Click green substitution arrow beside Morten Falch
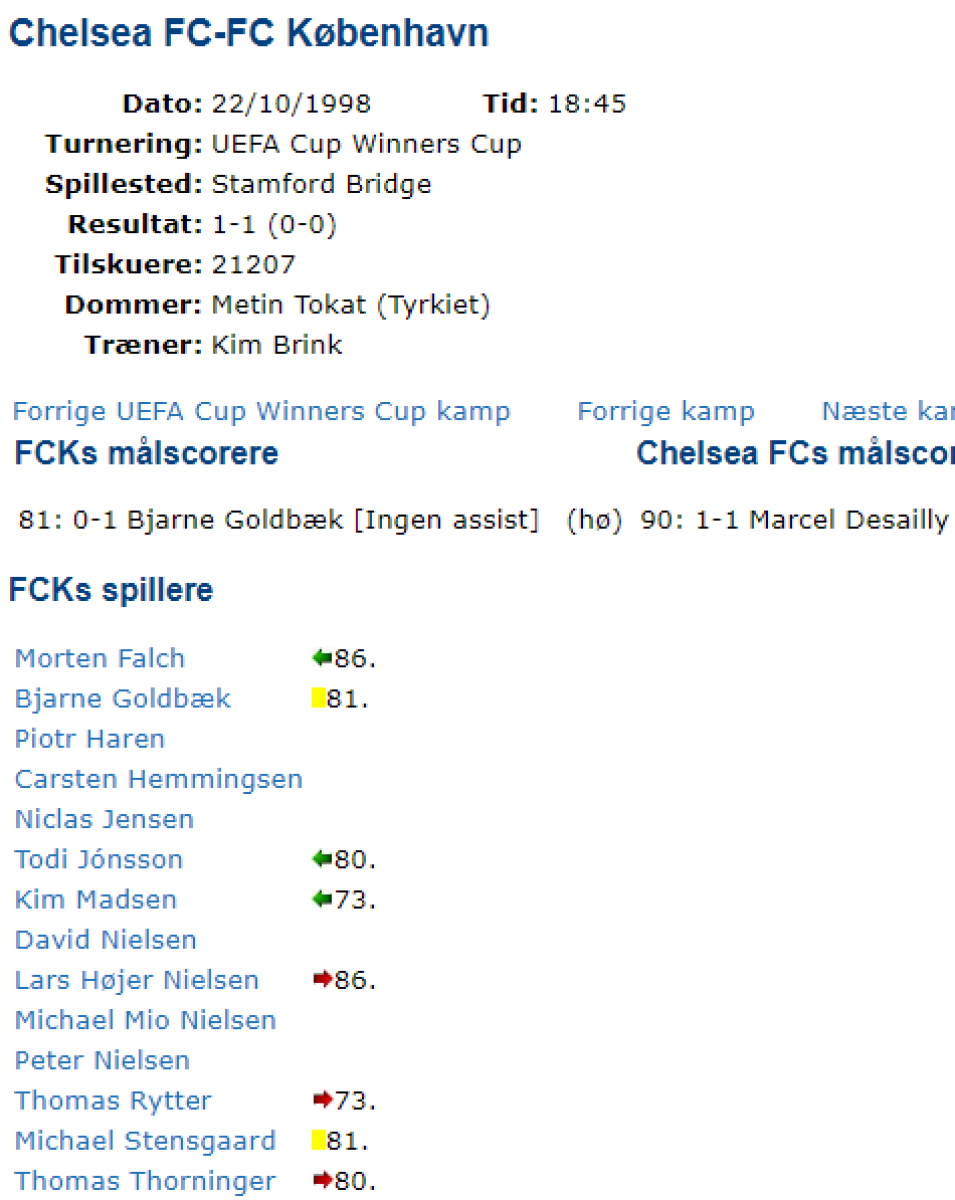955x1200 pixels. coord(321,658)
